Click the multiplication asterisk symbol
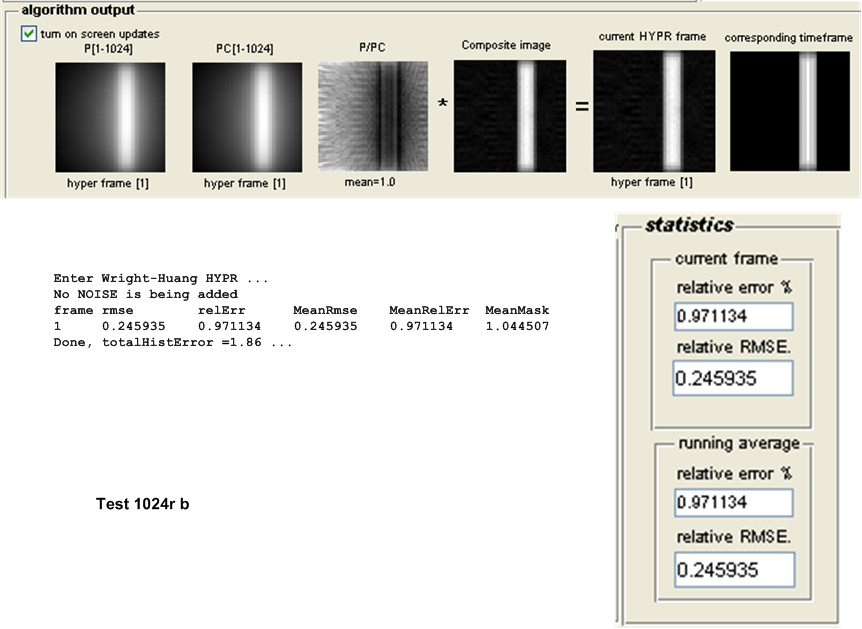 (x=441, y=105)
